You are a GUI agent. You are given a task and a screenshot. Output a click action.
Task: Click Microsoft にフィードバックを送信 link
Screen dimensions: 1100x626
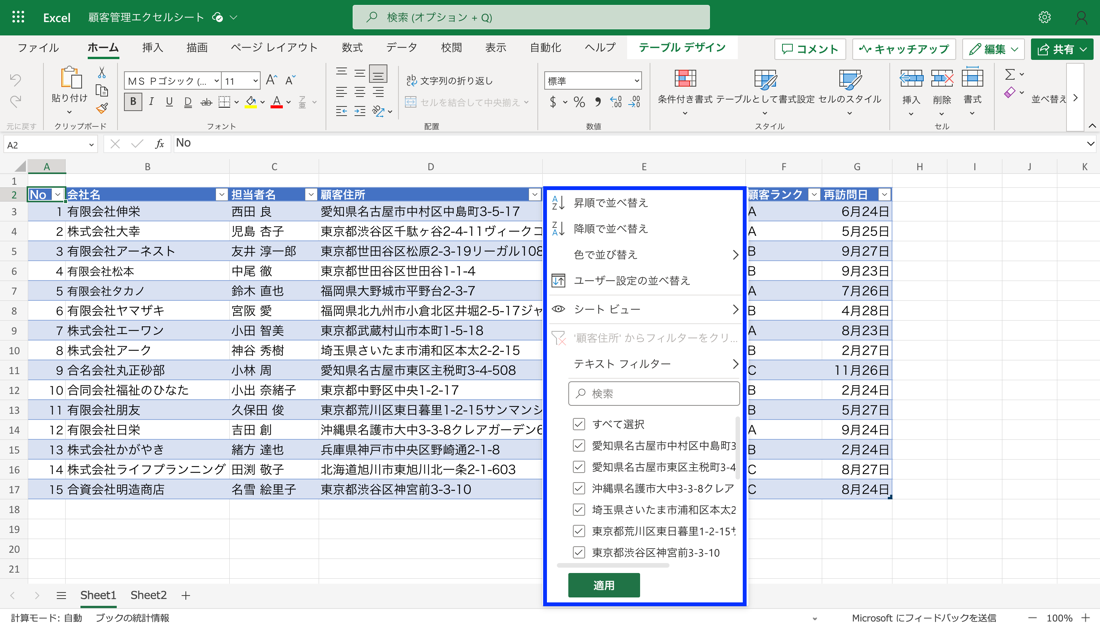(x=923, y=618)
